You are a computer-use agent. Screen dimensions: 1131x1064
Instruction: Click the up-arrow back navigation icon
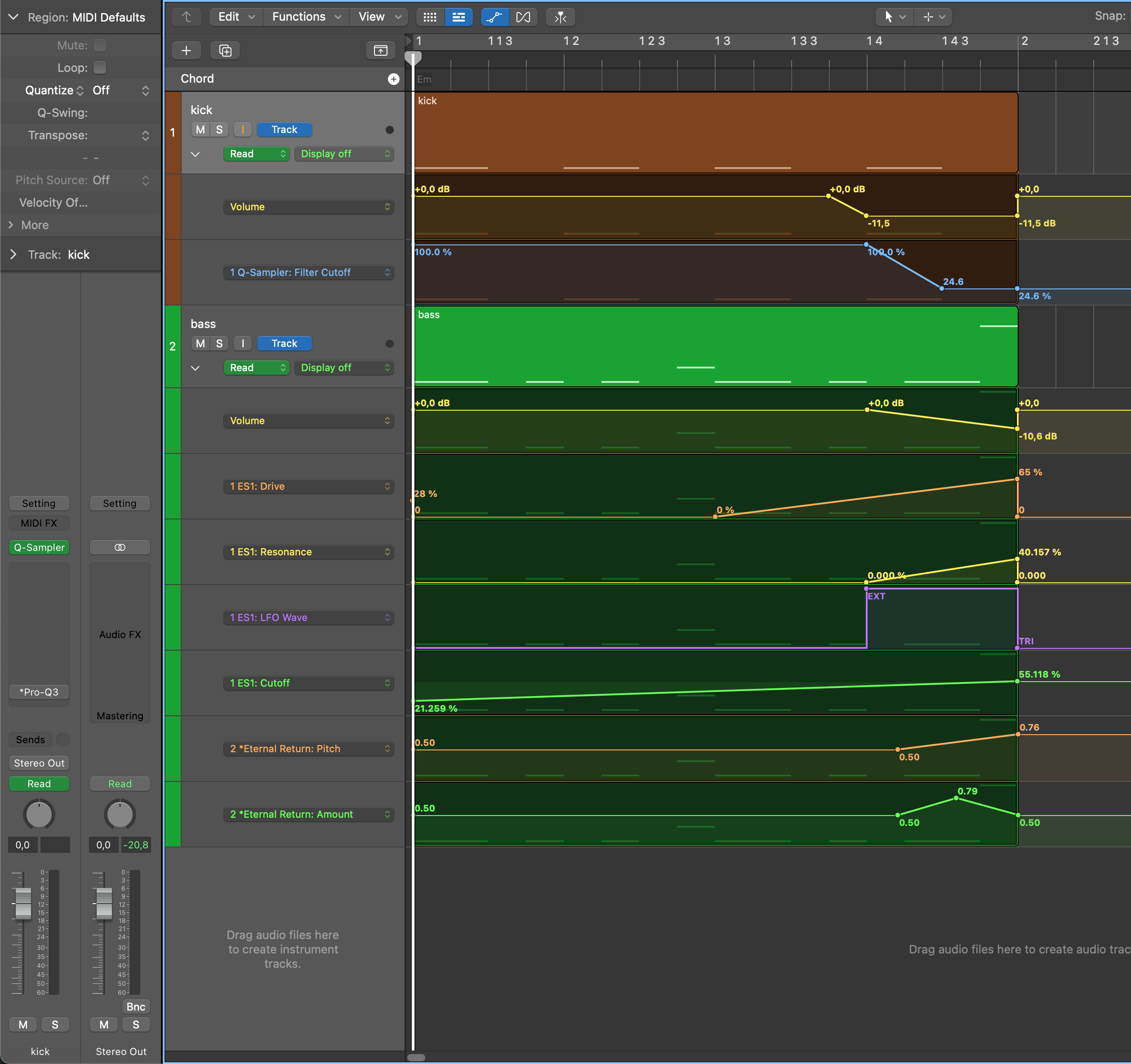point(187,17)
